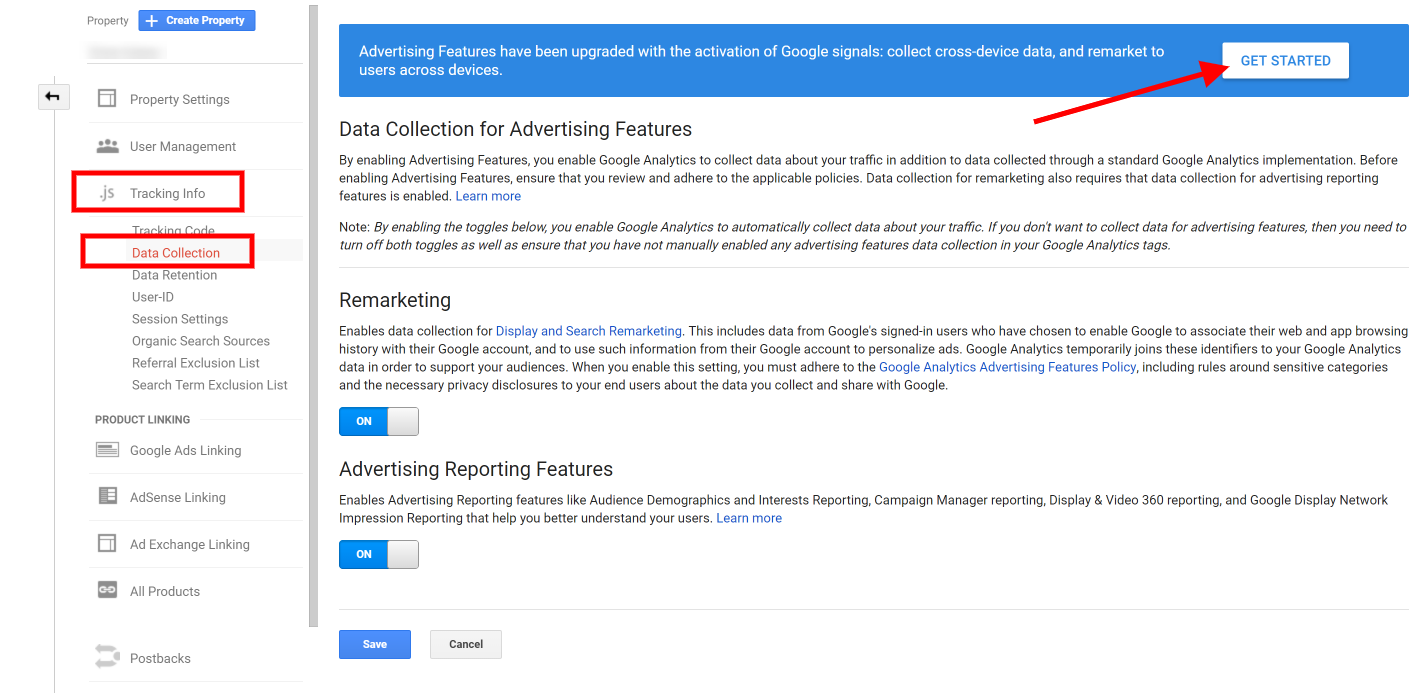Open Postbacks
The image size is (1415, 693).
160,658
